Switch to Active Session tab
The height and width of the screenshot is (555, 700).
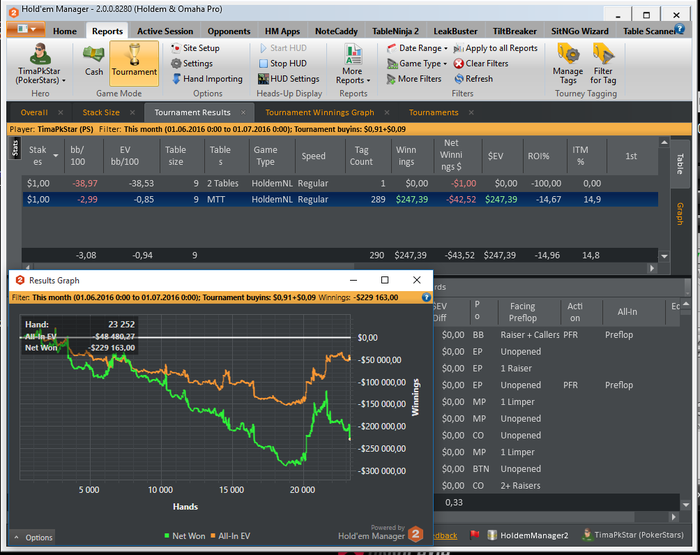pyautogui.click(x=165, y=31)
